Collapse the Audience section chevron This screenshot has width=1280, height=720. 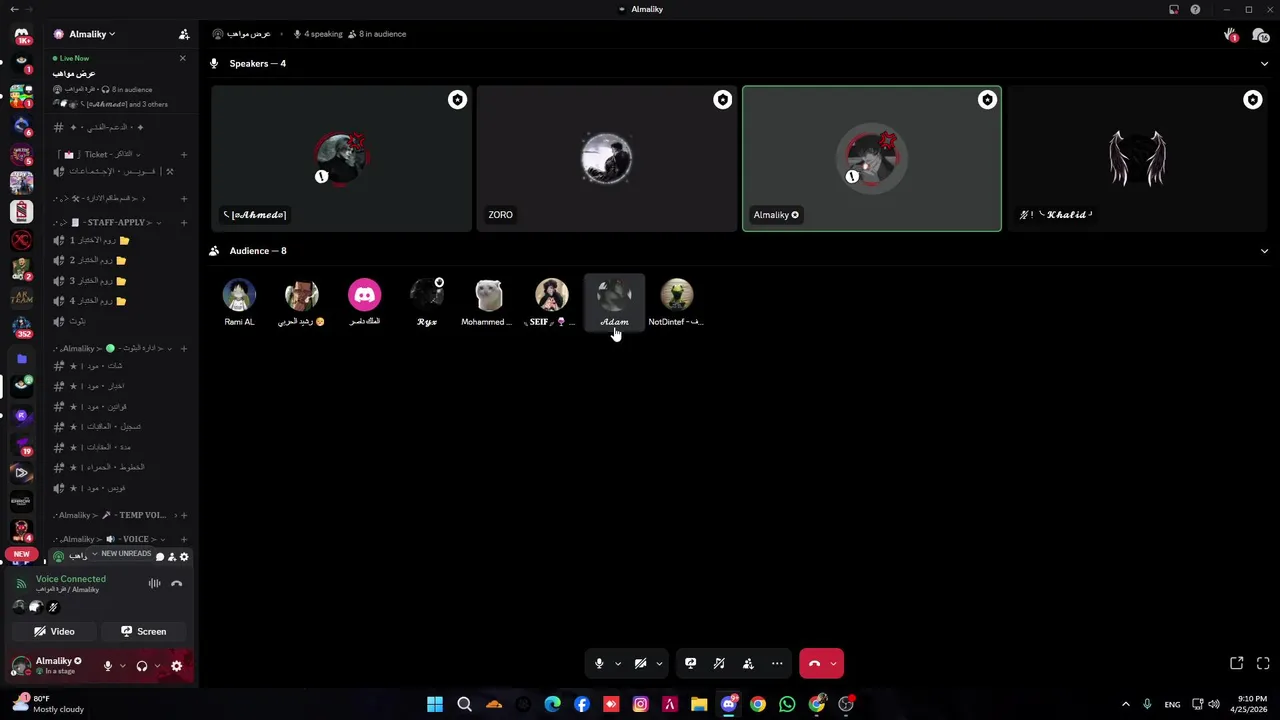(x=1264, y=251)
